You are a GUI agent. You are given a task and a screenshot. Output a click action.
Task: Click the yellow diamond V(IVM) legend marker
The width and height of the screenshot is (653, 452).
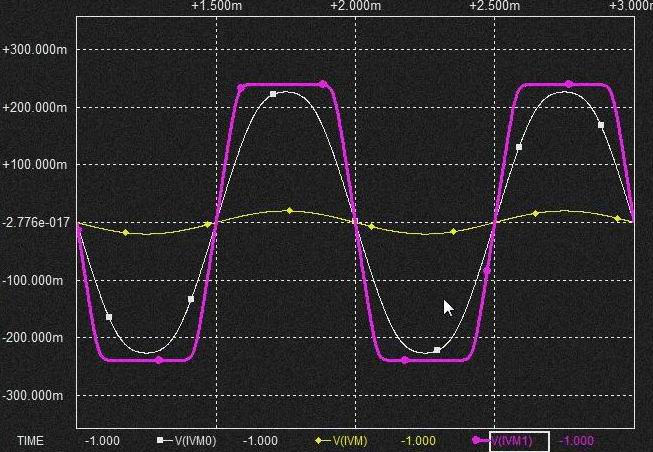319,440
